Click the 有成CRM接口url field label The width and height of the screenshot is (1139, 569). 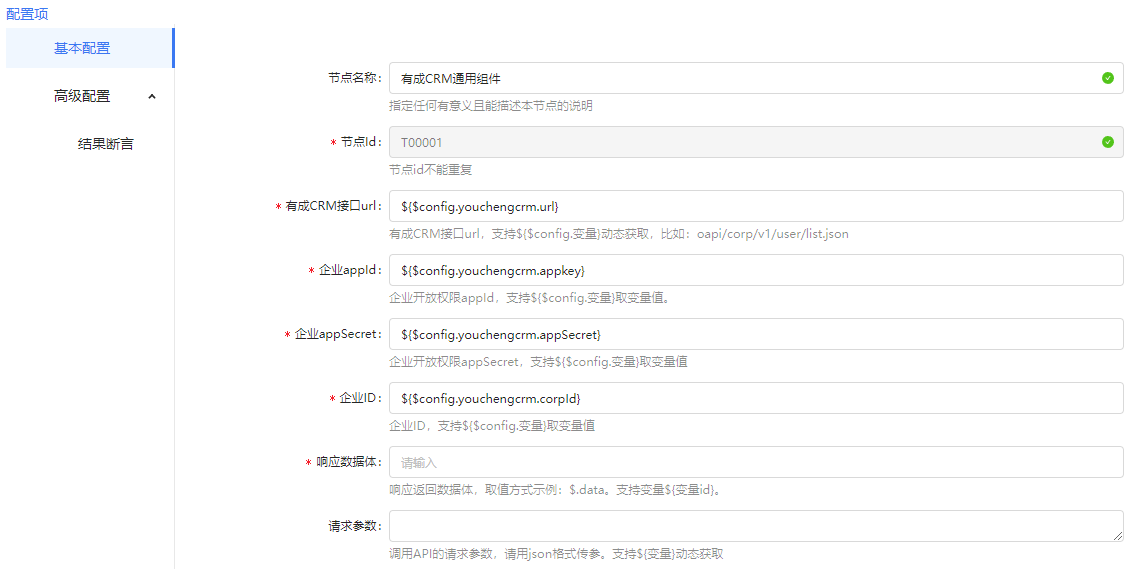[331, 206]
